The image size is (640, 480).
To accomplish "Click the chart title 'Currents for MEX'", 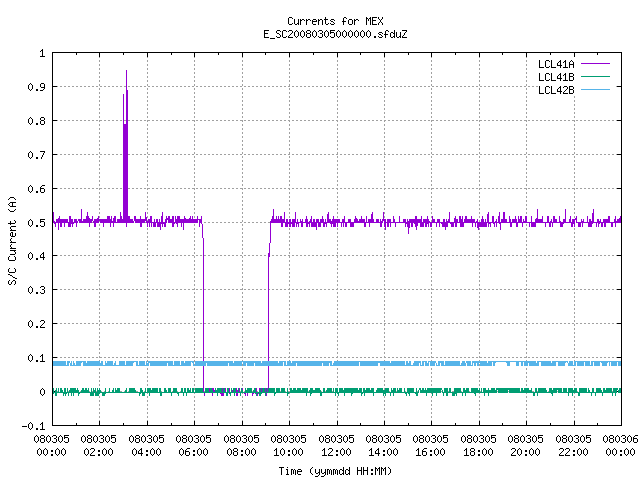I will 335,21.
